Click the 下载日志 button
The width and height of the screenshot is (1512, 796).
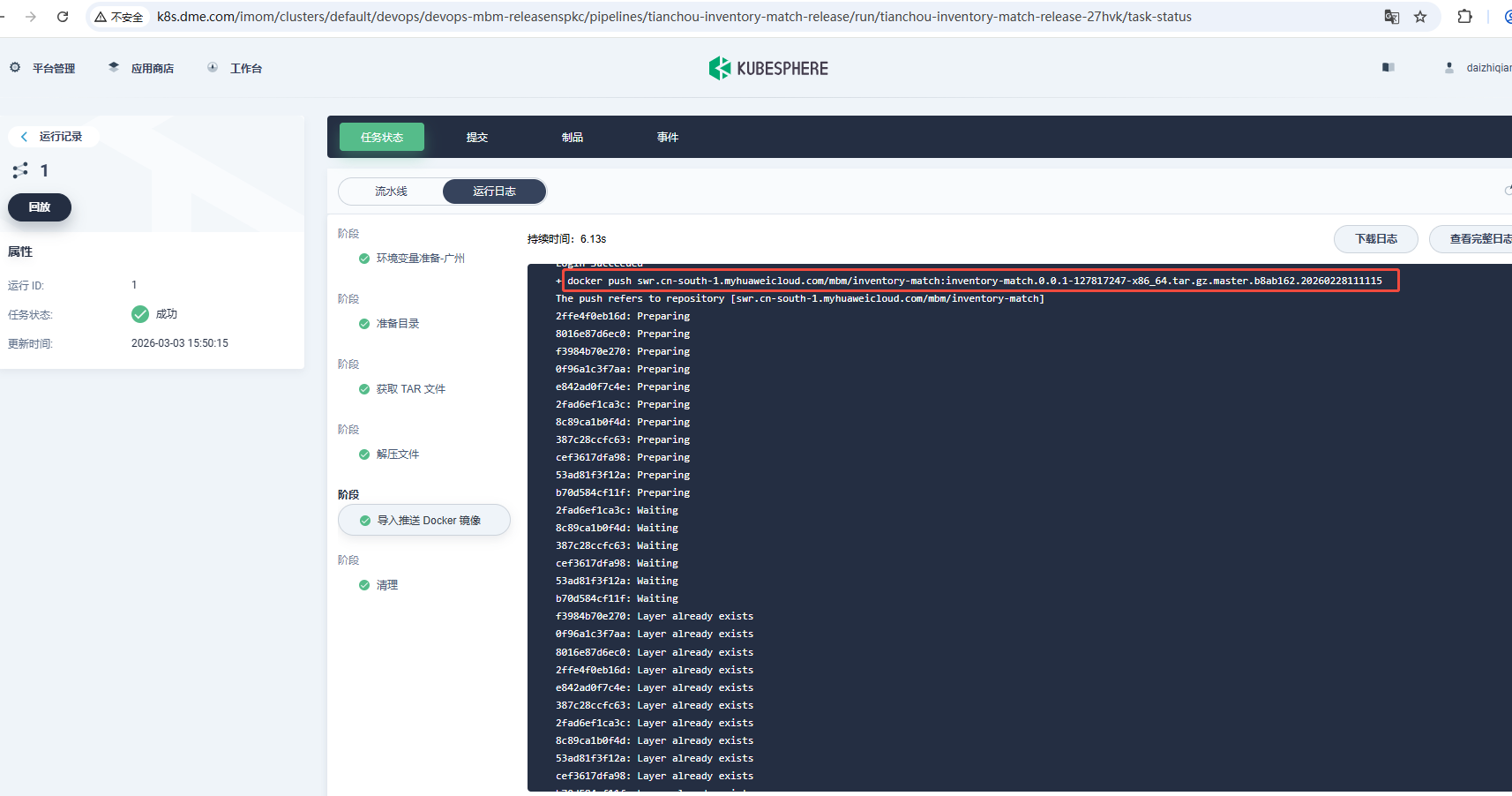click(1375, 239)
